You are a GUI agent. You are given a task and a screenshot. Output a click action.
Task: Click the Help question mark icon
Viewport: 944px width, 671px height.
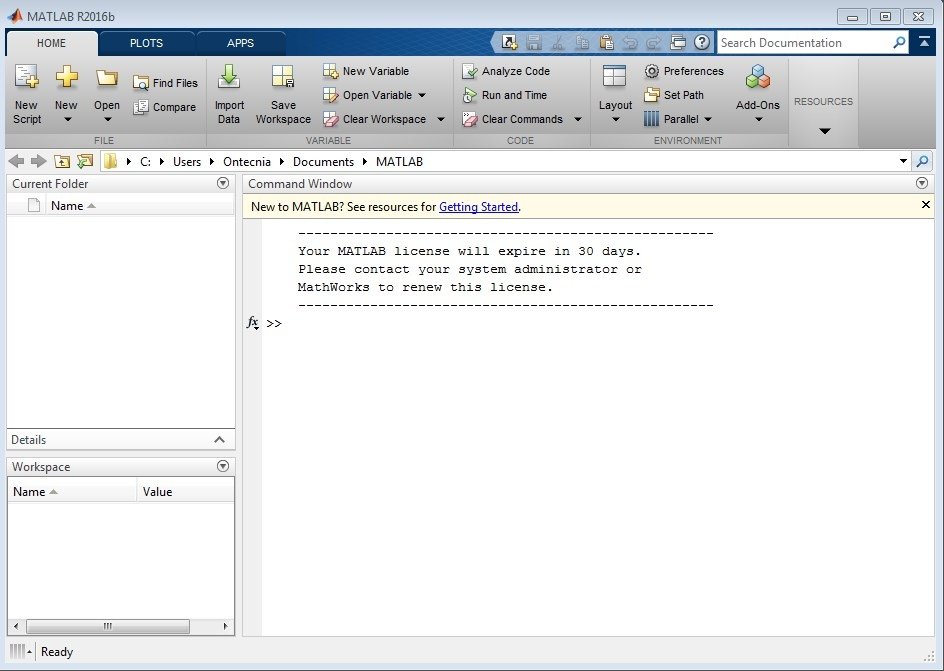tap(701, 42)
